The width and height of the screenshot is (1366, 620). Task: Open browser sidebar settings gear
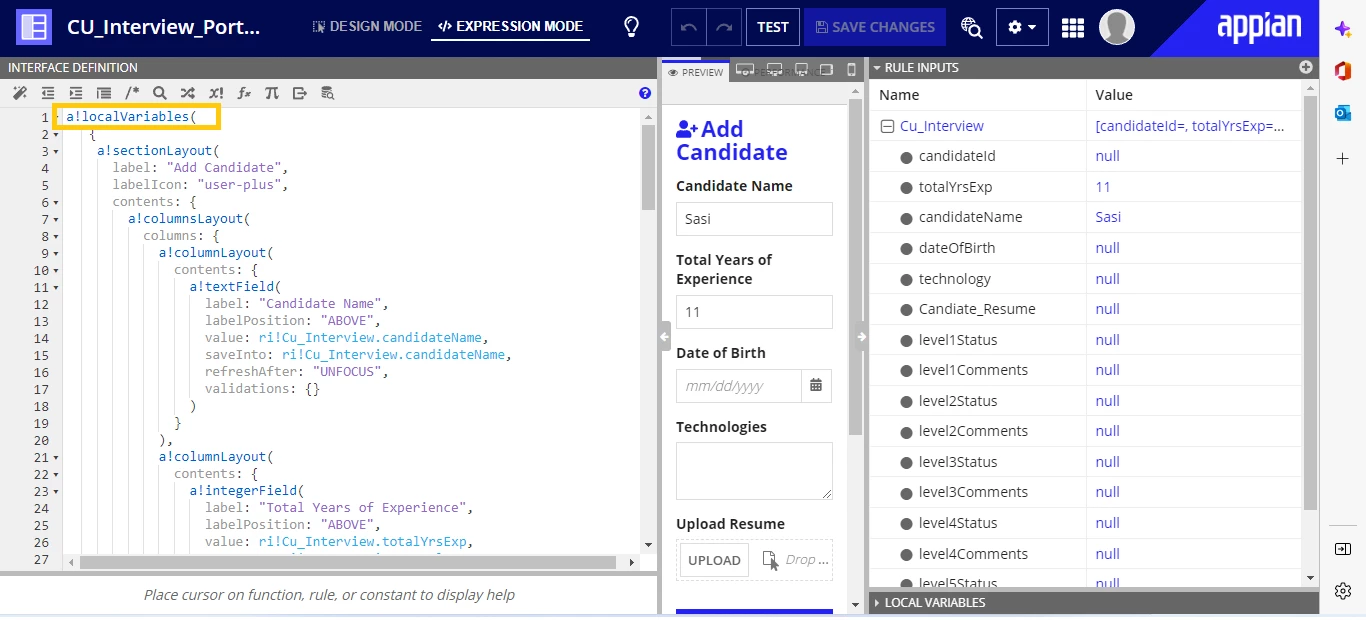click(x=1343, y=591)
